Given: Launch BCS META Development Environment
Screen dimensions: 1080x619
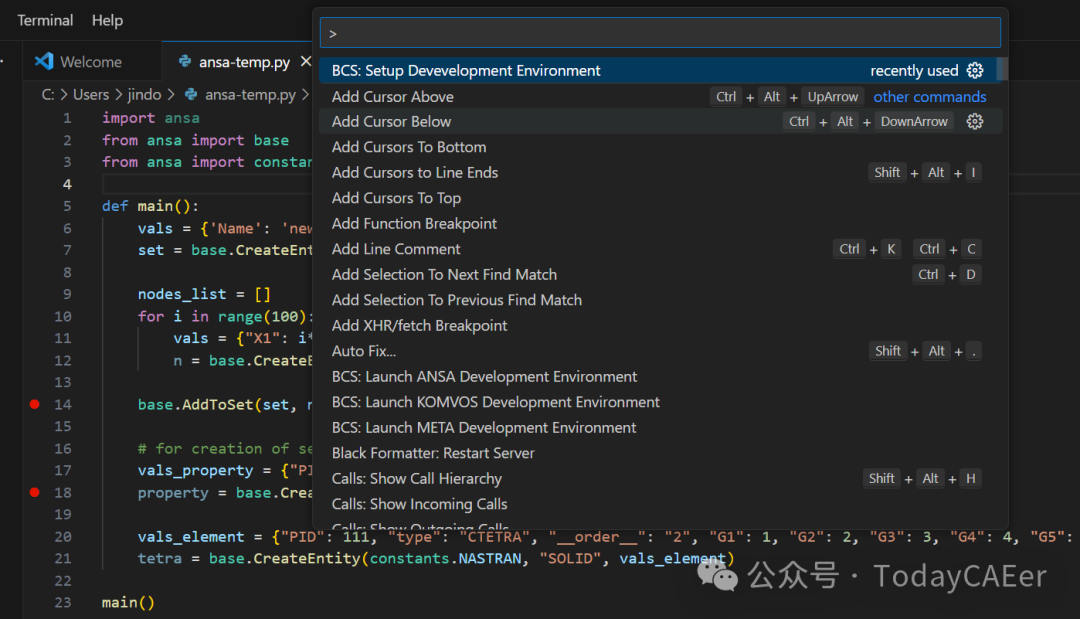Looking at the screenshot, I should point(658,427).
